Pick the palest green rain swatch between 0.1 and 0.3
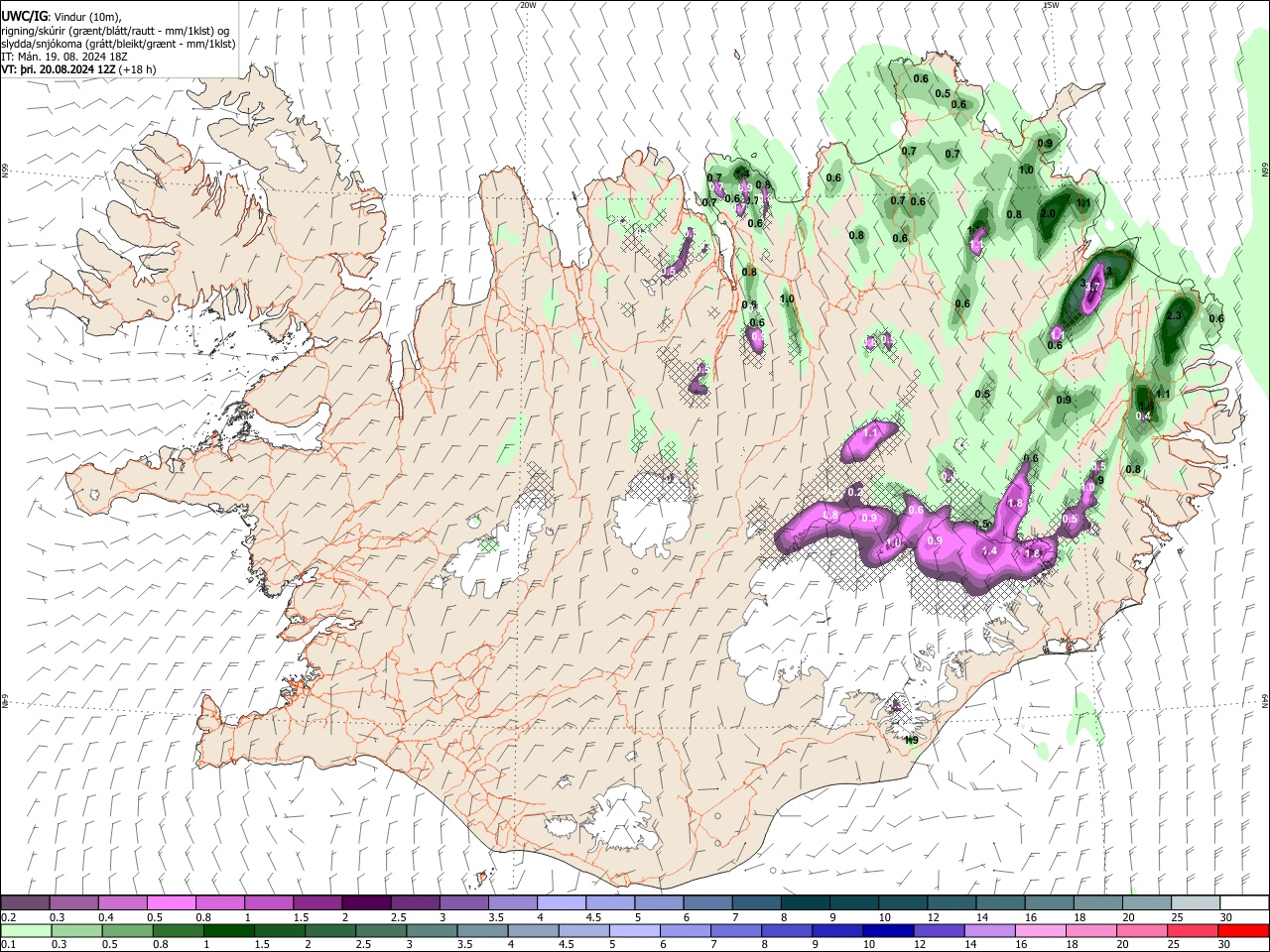Viewport: 1270px width, 952px height. pyautogui.click(x=26, y=931)
